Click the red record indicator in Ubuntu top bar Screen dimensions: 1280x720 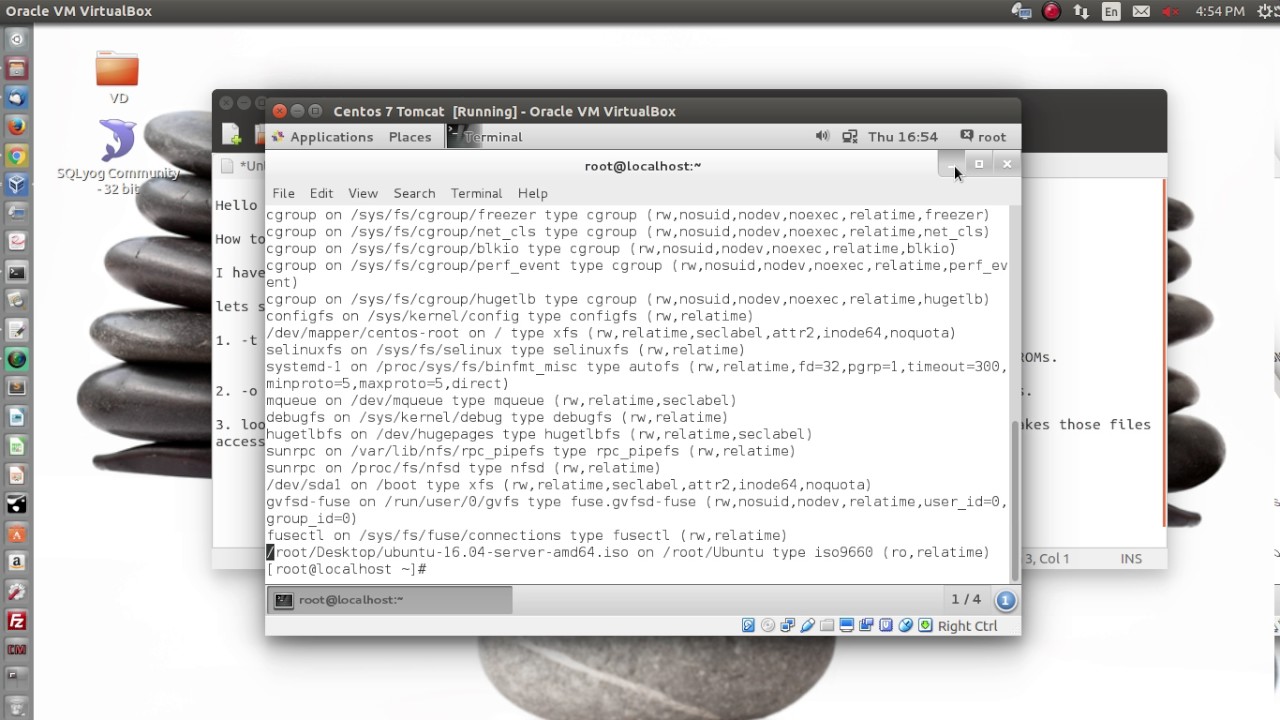click(x=1051, y=12)
